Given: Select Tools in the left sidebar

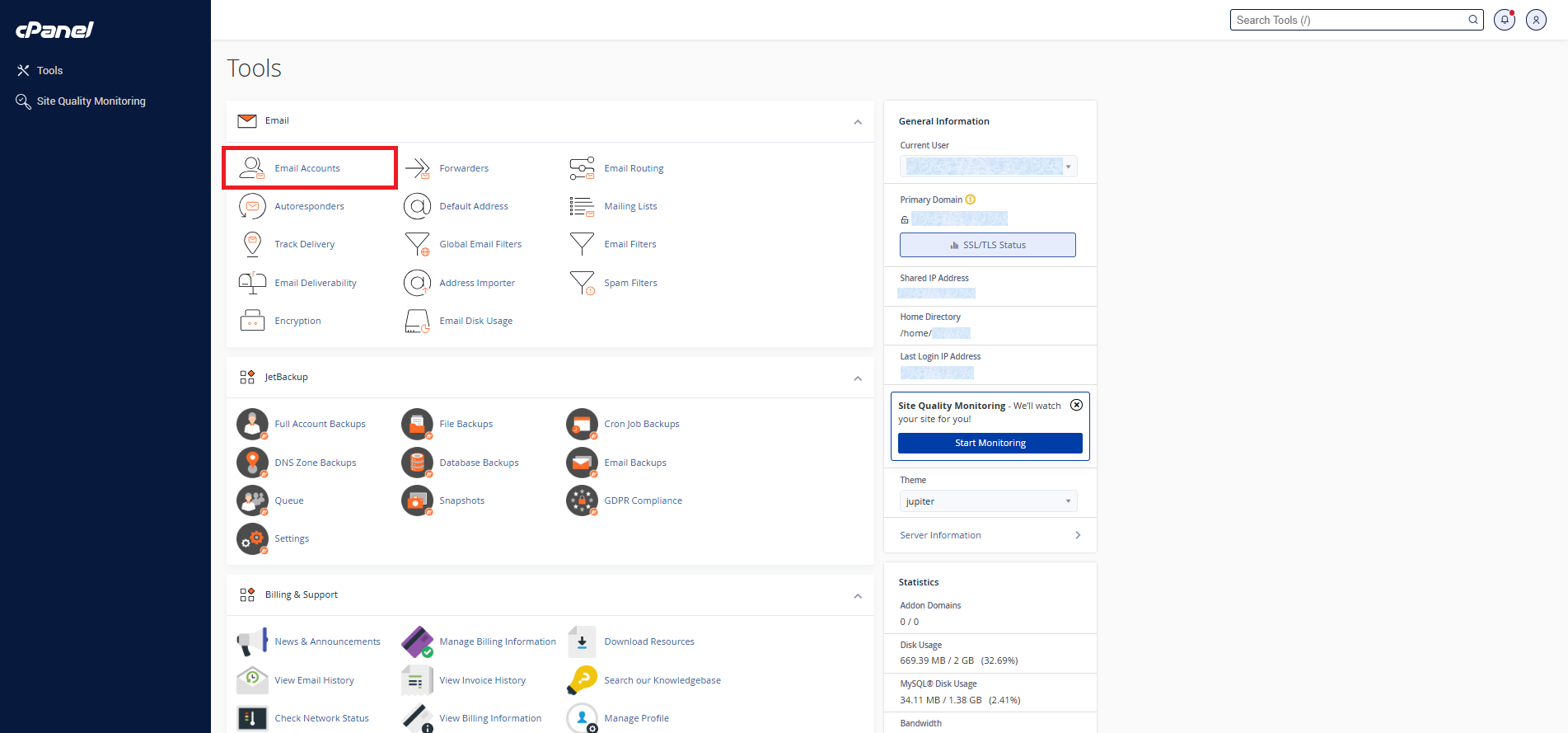Looking at the screenshot, I should pyautogui.click(x=49, y=71).
